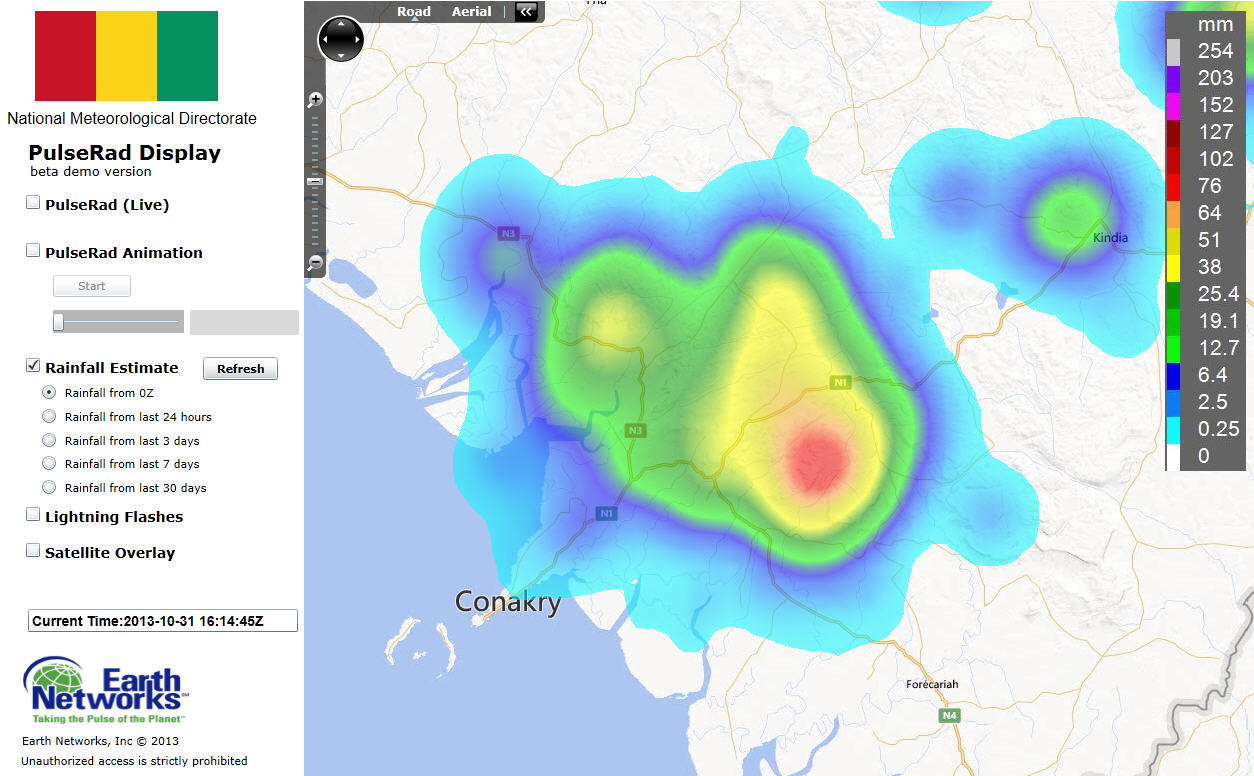The height and width of the screenshot is (776, 1254).
Task: Click the 38 mm yellow legend swatch
Action: pos(1174,267)
